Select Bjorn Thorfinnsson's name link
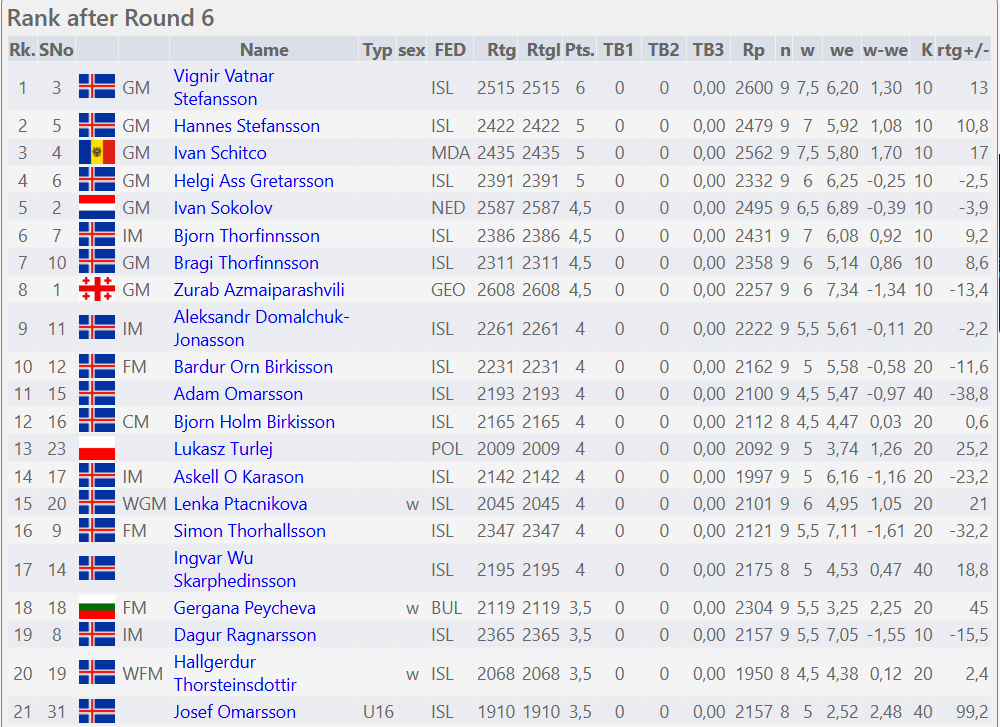Viewport: 1000px width, 727px height. click(246, 236)
